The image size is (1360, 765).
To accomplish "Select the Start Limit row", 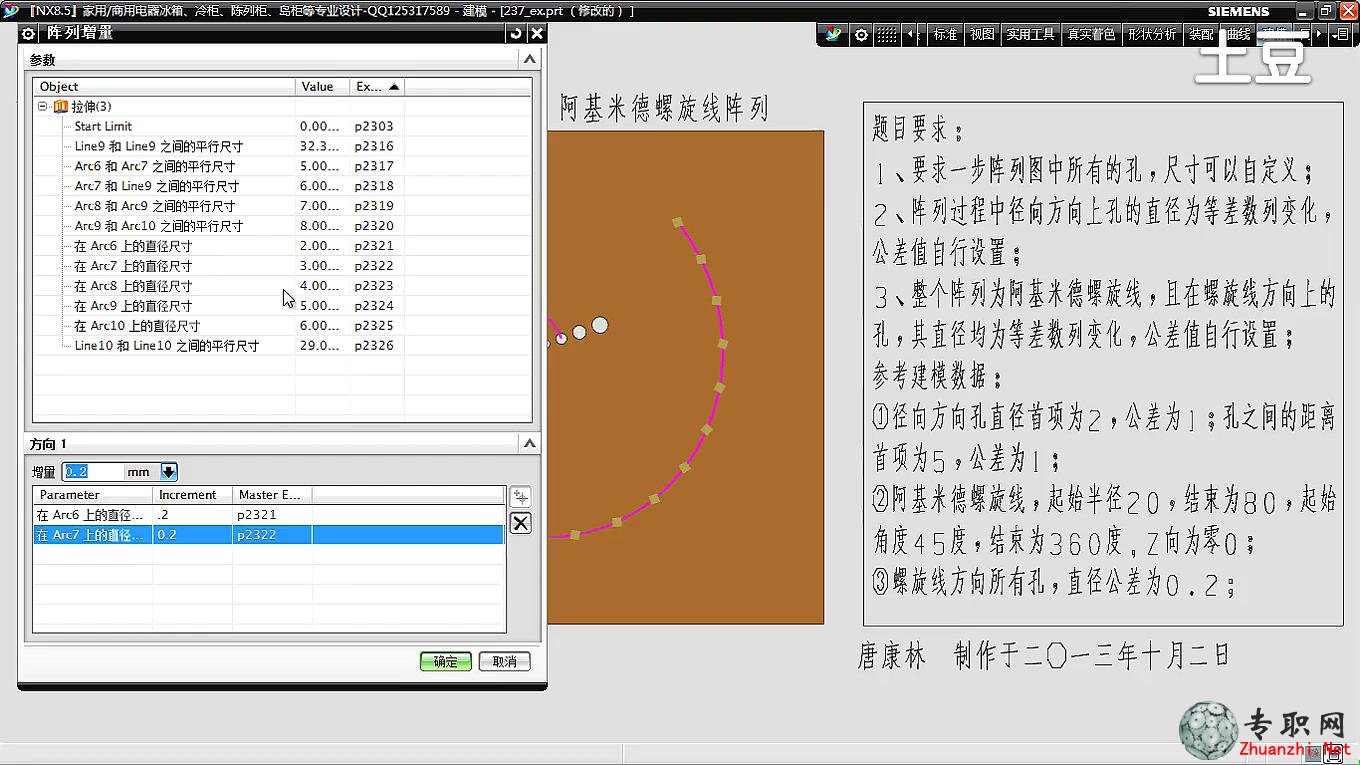I will (x=282, y=126).
